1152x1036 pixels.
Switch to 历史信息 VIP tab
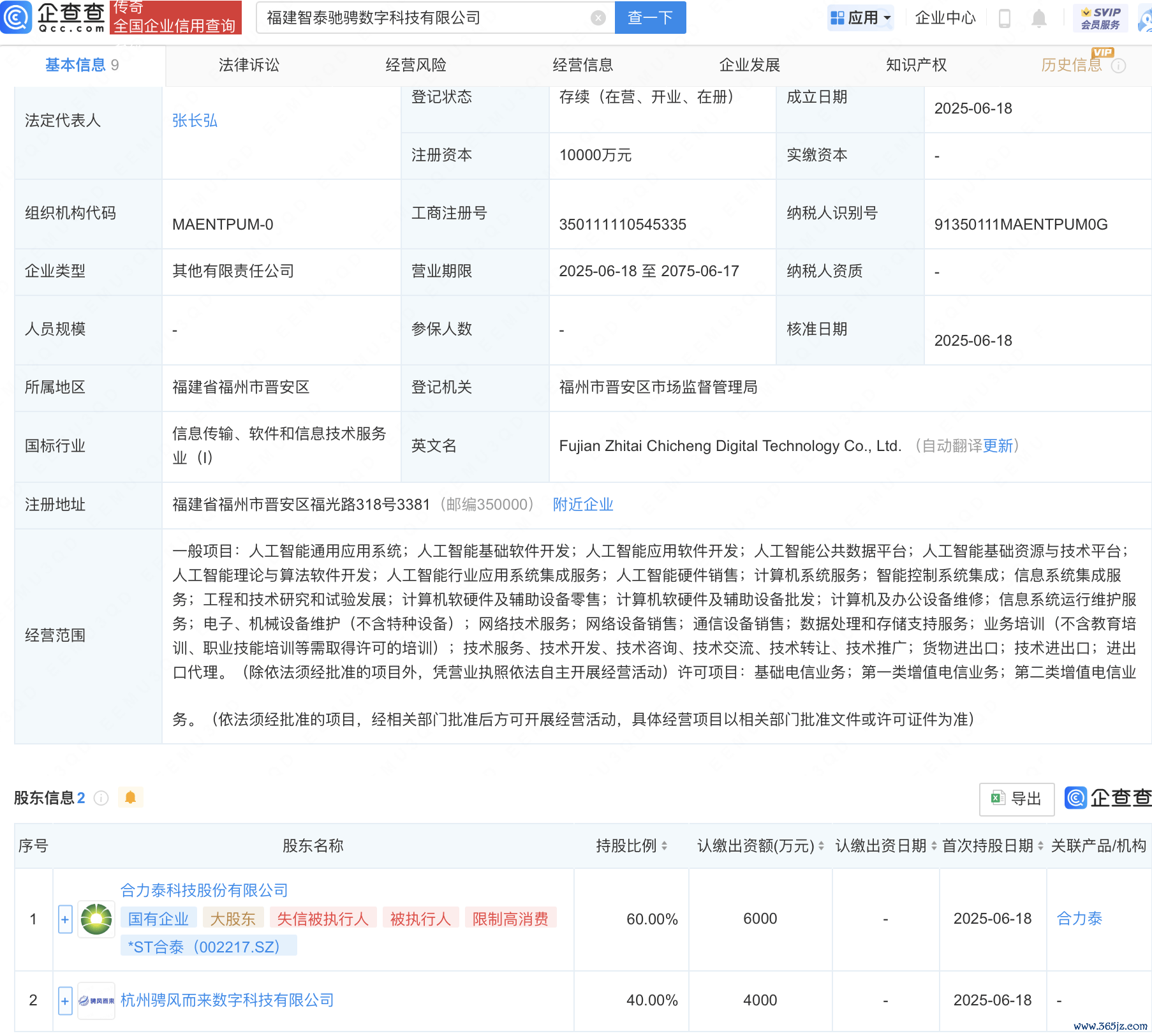[1072, 64]
